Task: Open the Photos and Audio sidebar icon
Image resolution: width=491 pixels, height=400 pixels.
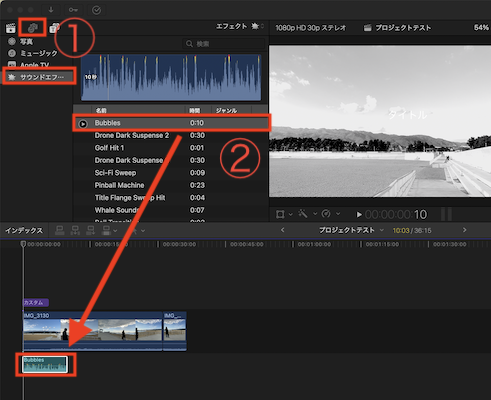Action: pyautogui.click(x=32, y=28)
